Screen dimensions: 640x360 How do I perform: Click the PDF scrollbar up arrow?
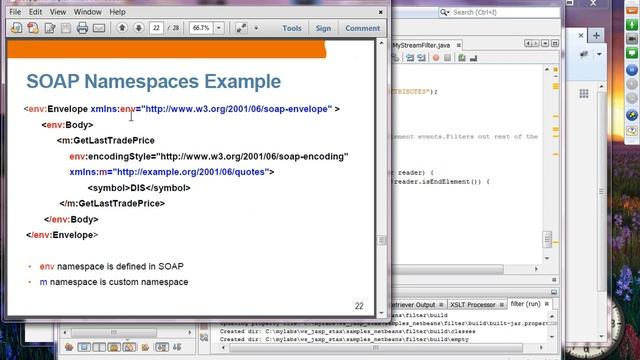(381, 43)
